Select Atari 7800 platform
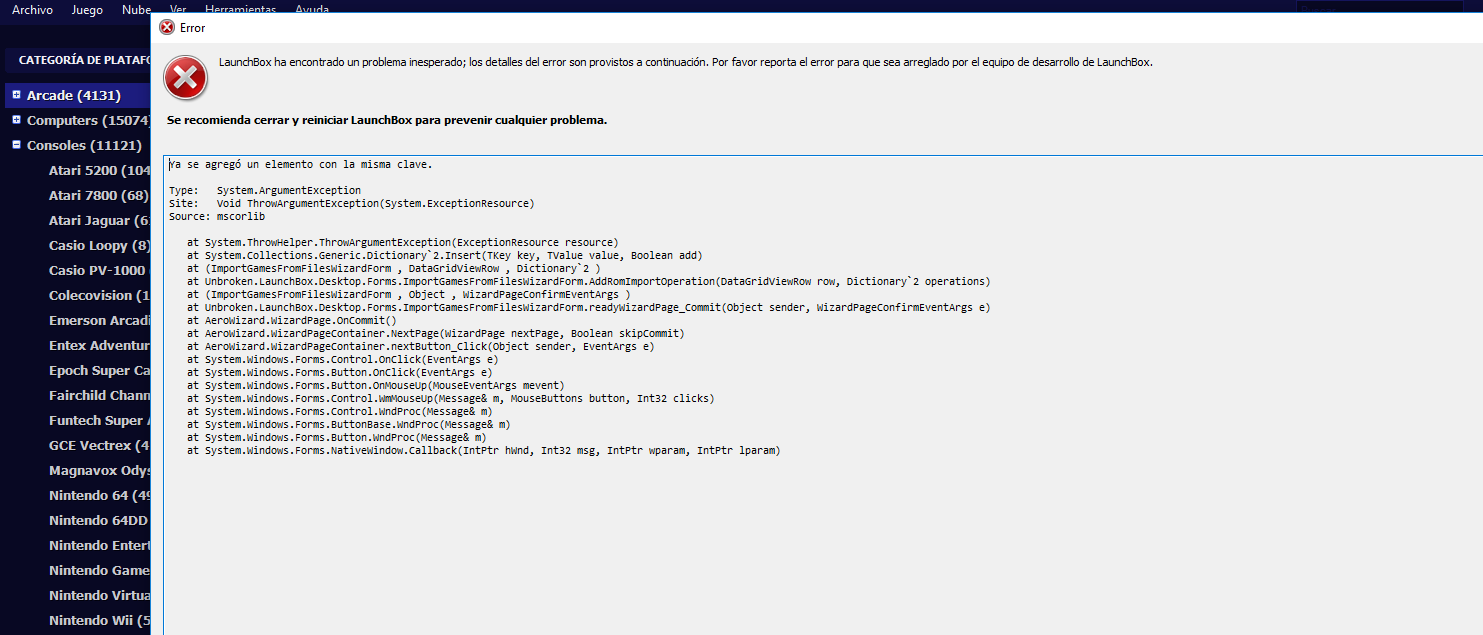The width and height of the screenshot is (1483, 635). click(98, 196)
